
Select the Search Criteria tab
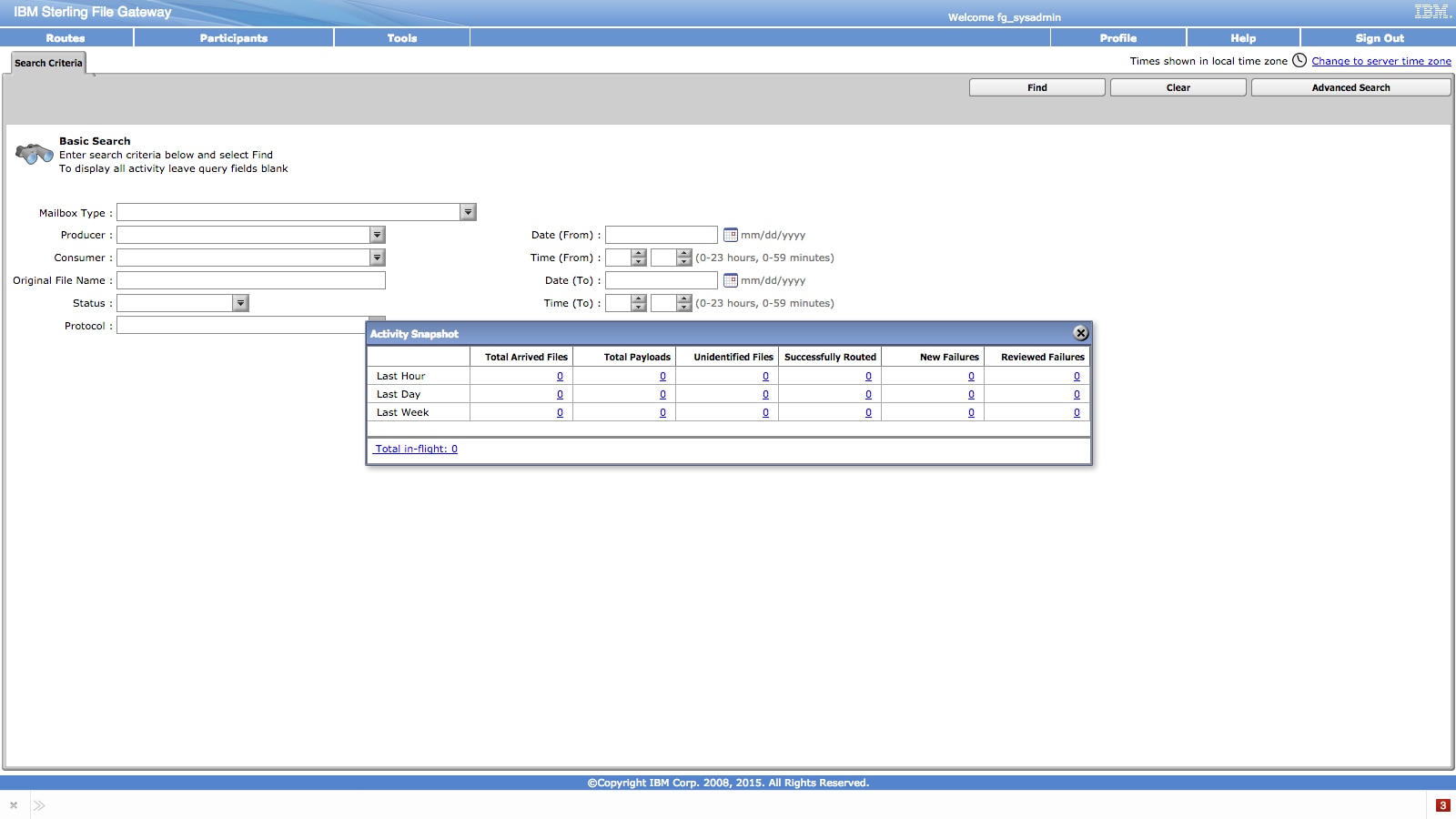pos(48,63)
